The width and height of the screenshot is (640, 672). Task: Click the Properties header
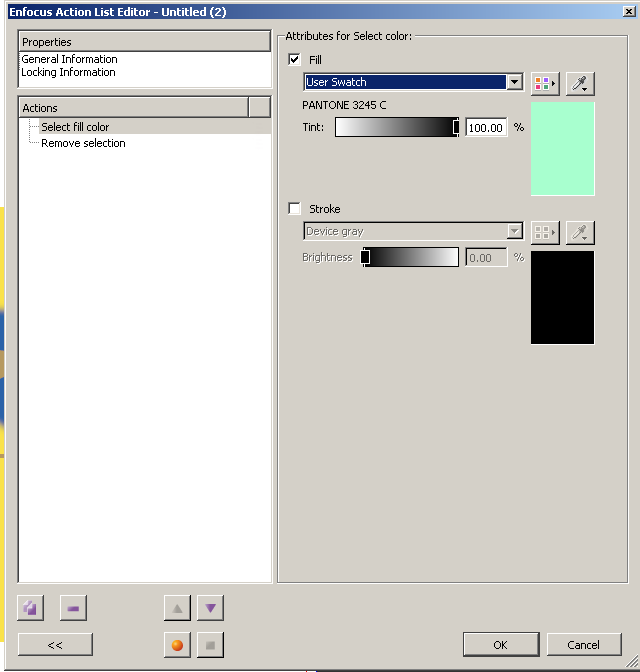[144, 42]
